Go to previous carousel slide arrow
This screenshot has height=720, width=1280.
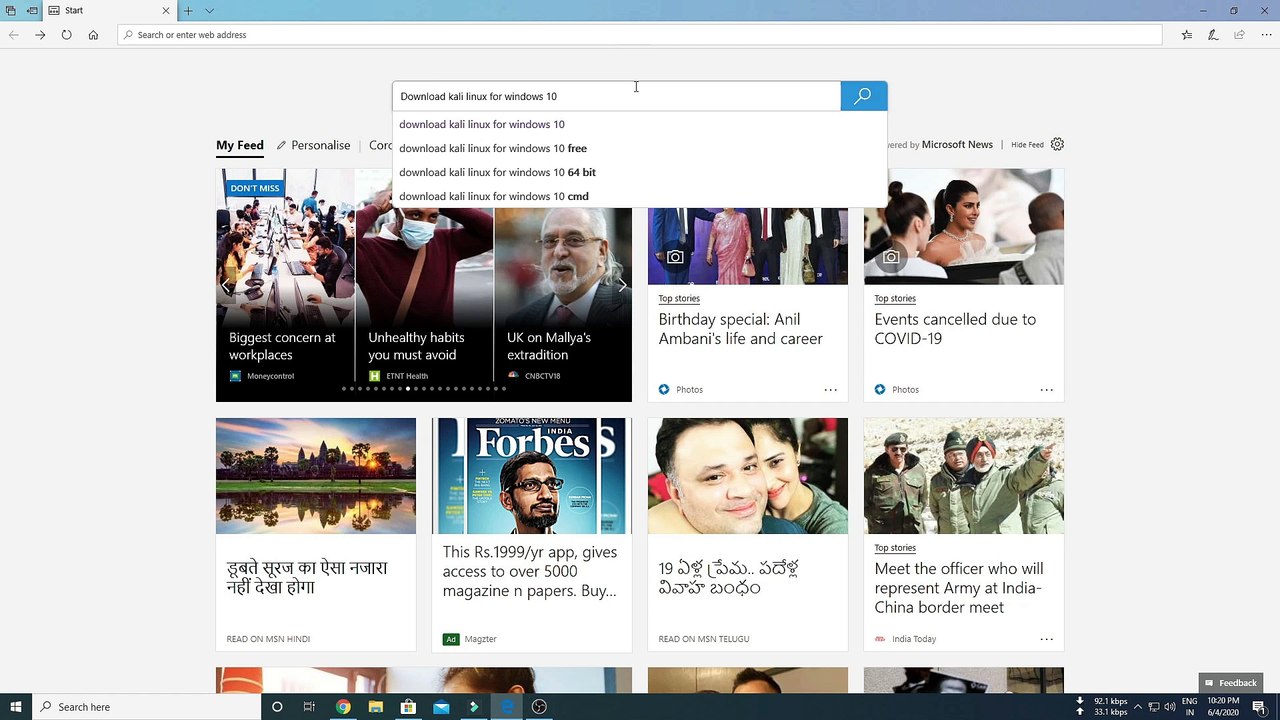(226, 286)
